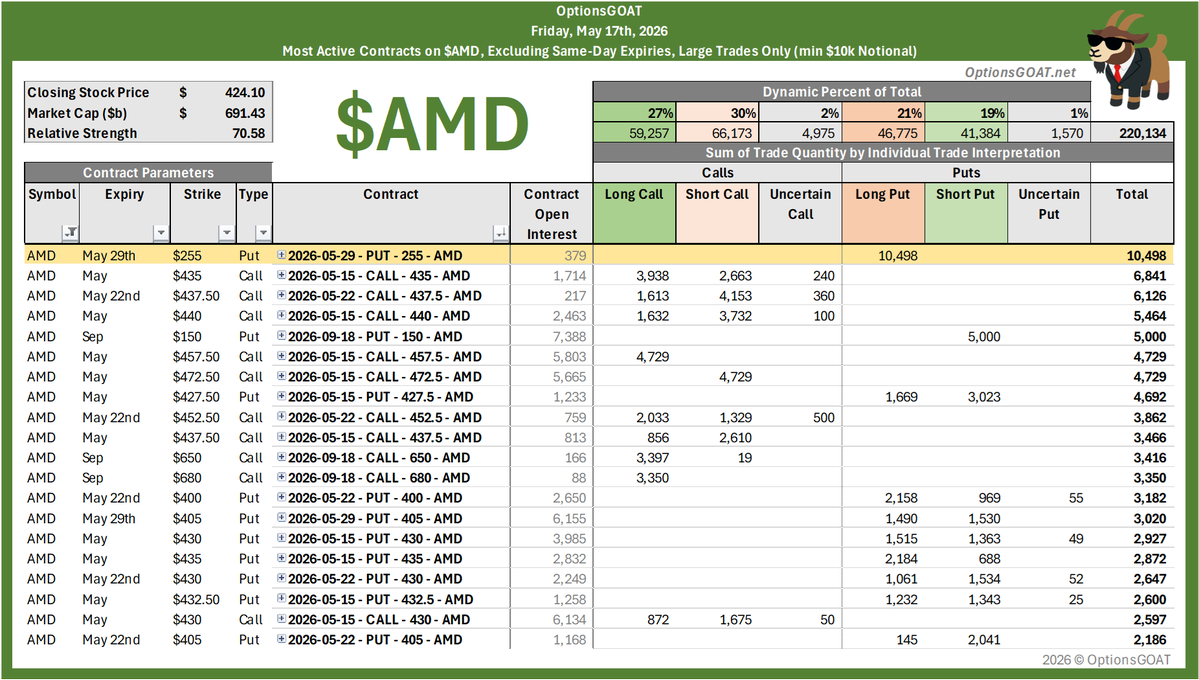Open the Expiry column filter dropdown
This screenshot has height=680, width=1199.
click(161, 233)
